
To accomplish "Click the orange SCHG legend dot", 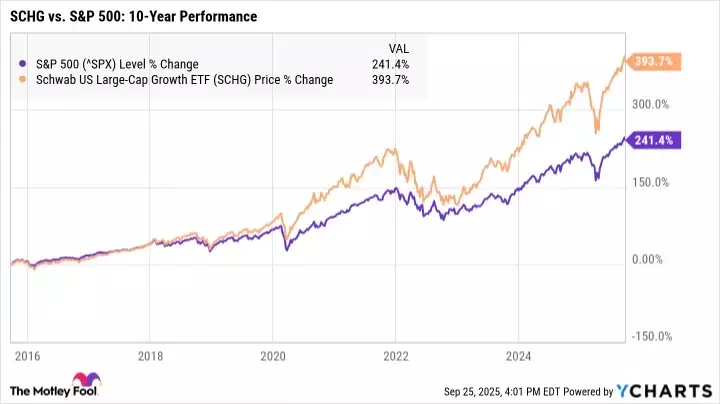I will click(21, 81).
